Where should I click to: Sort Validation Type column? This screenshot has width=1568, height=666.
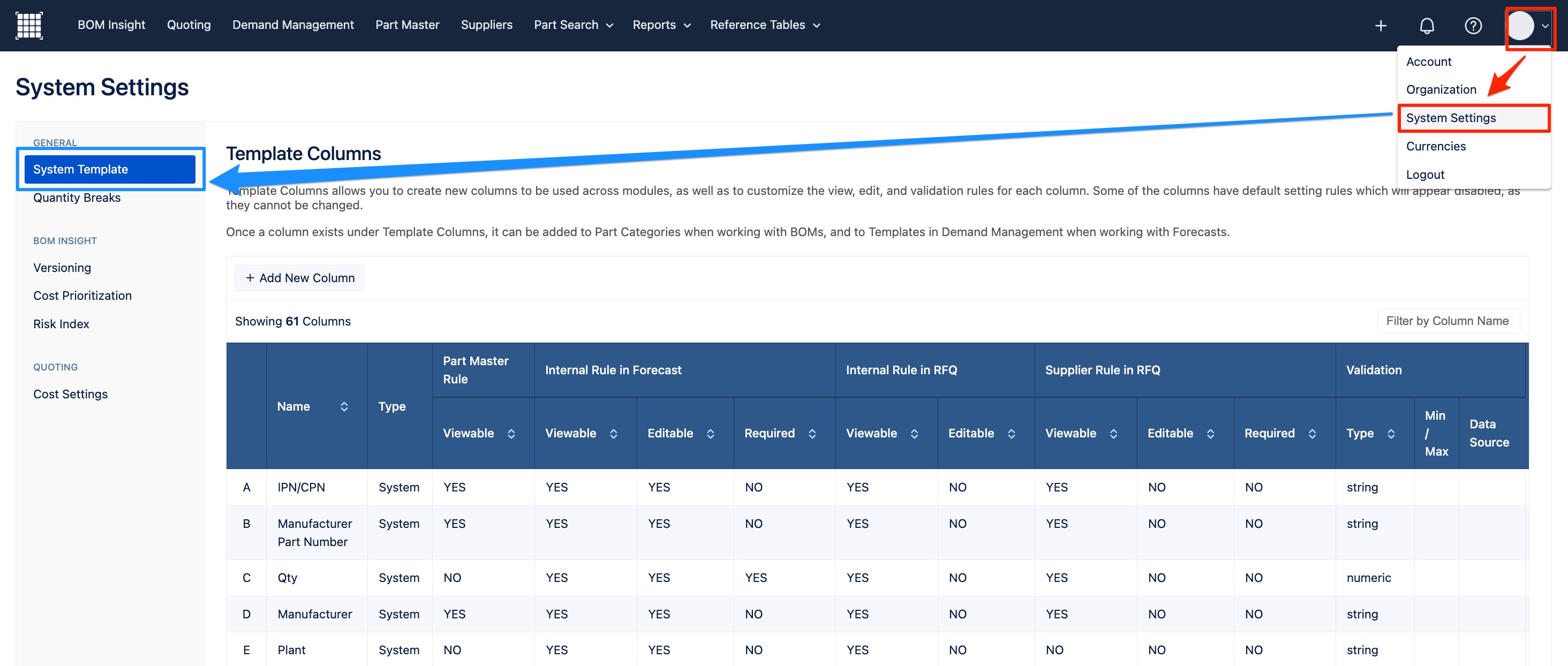tap(1391, 434)
